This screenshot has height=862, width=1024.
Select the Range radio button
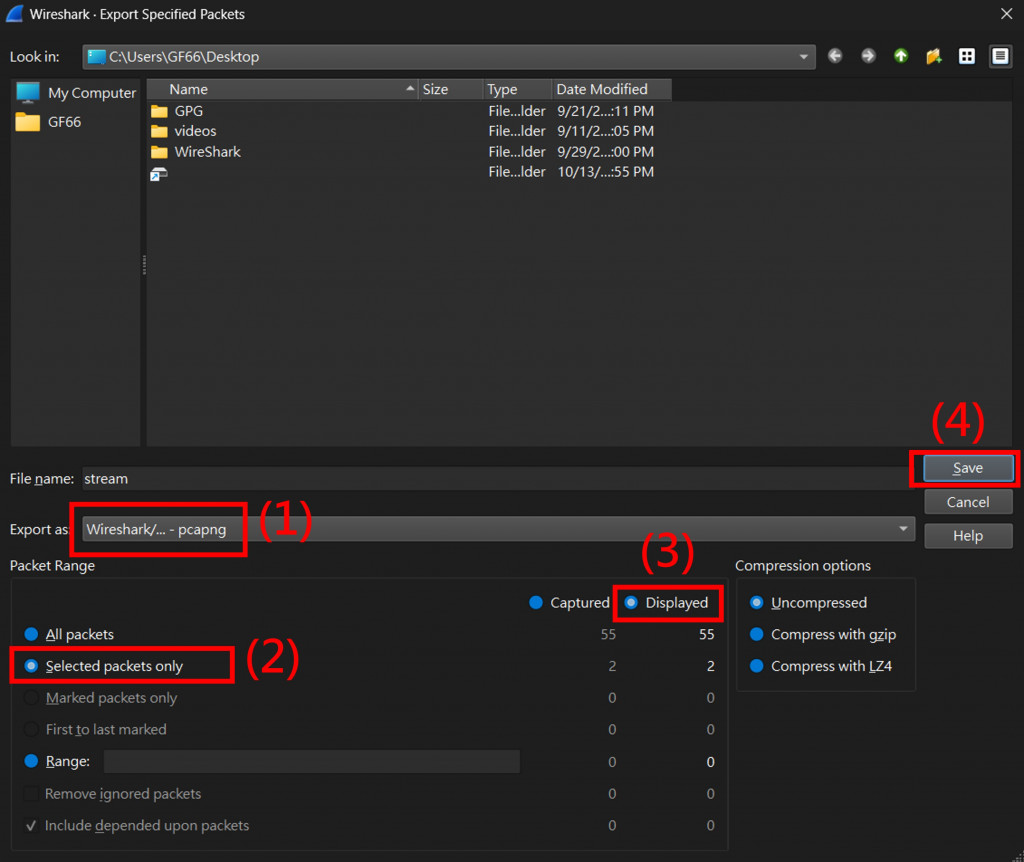click(31, 761)
